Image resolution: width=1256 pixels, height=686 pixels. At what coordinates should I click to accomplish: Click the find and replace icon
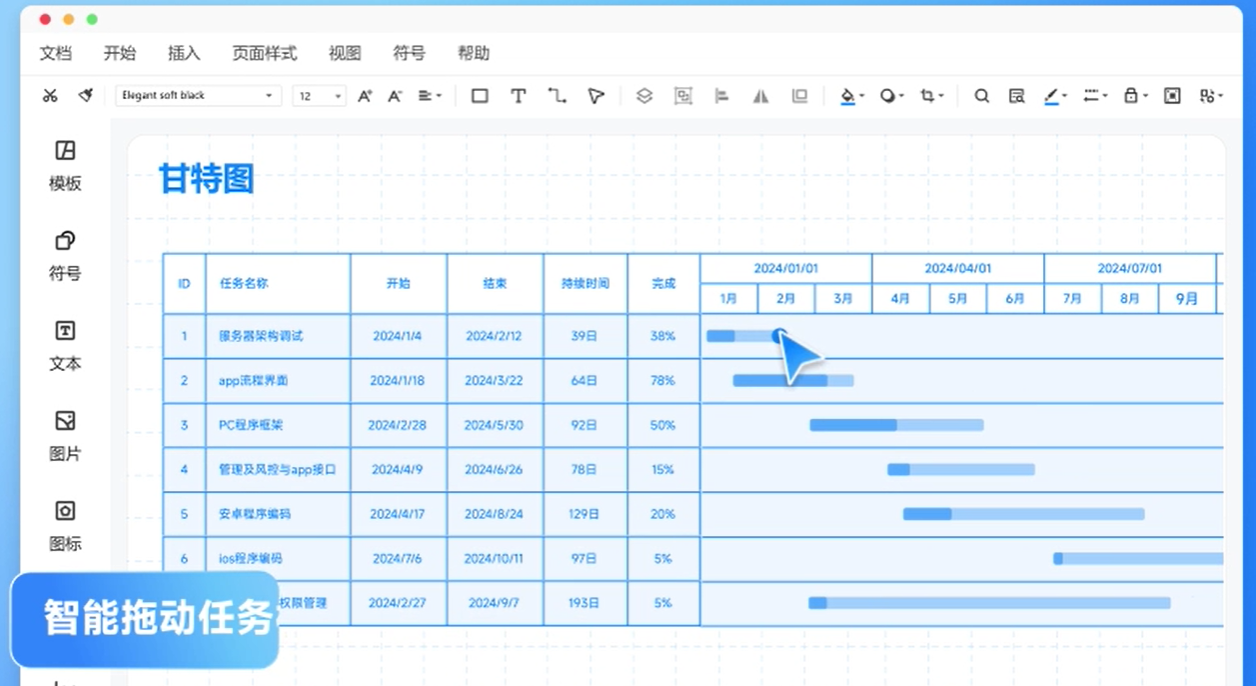pyautogui.click(x=1016, y=96)
